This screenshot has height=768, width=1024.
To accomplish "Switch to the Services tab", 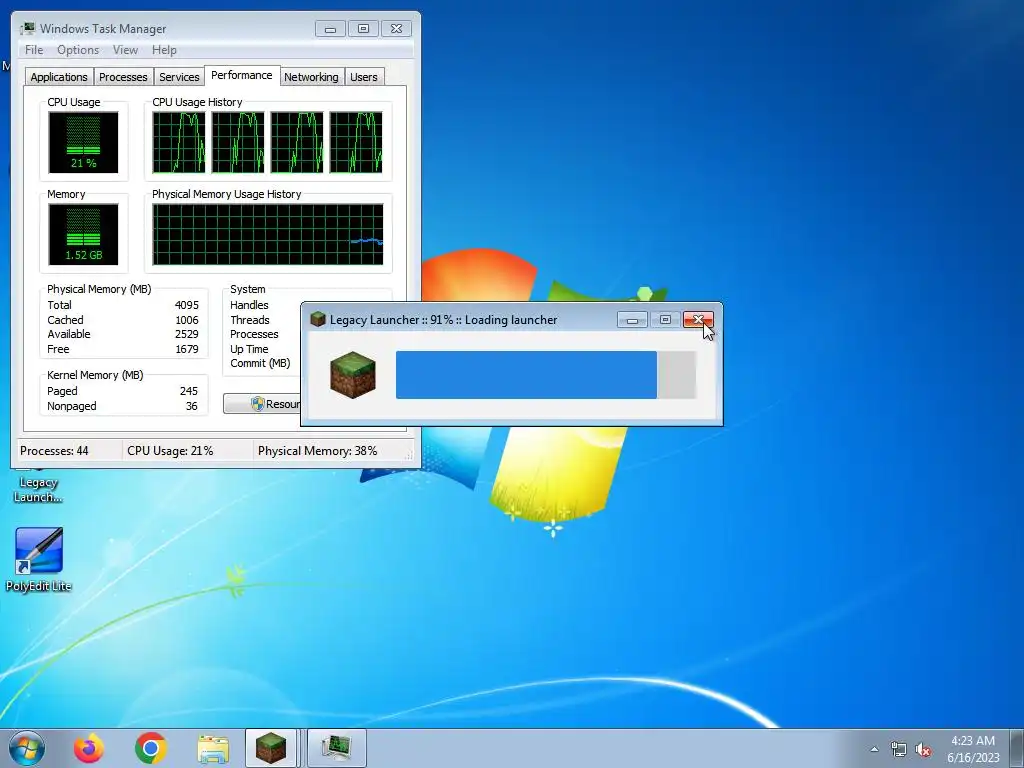I will (x=179, y=77).
